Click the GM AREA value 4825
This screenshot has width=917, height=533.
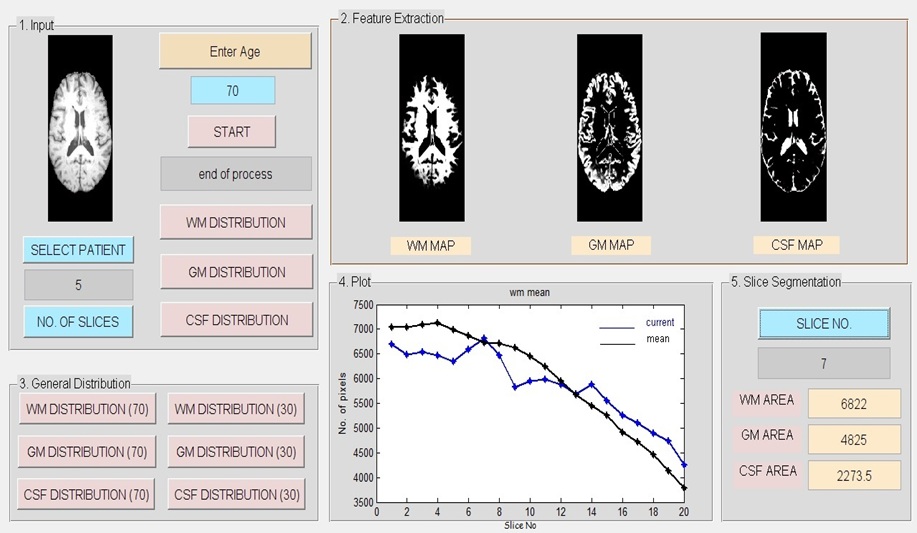click(x=854, y=439)
